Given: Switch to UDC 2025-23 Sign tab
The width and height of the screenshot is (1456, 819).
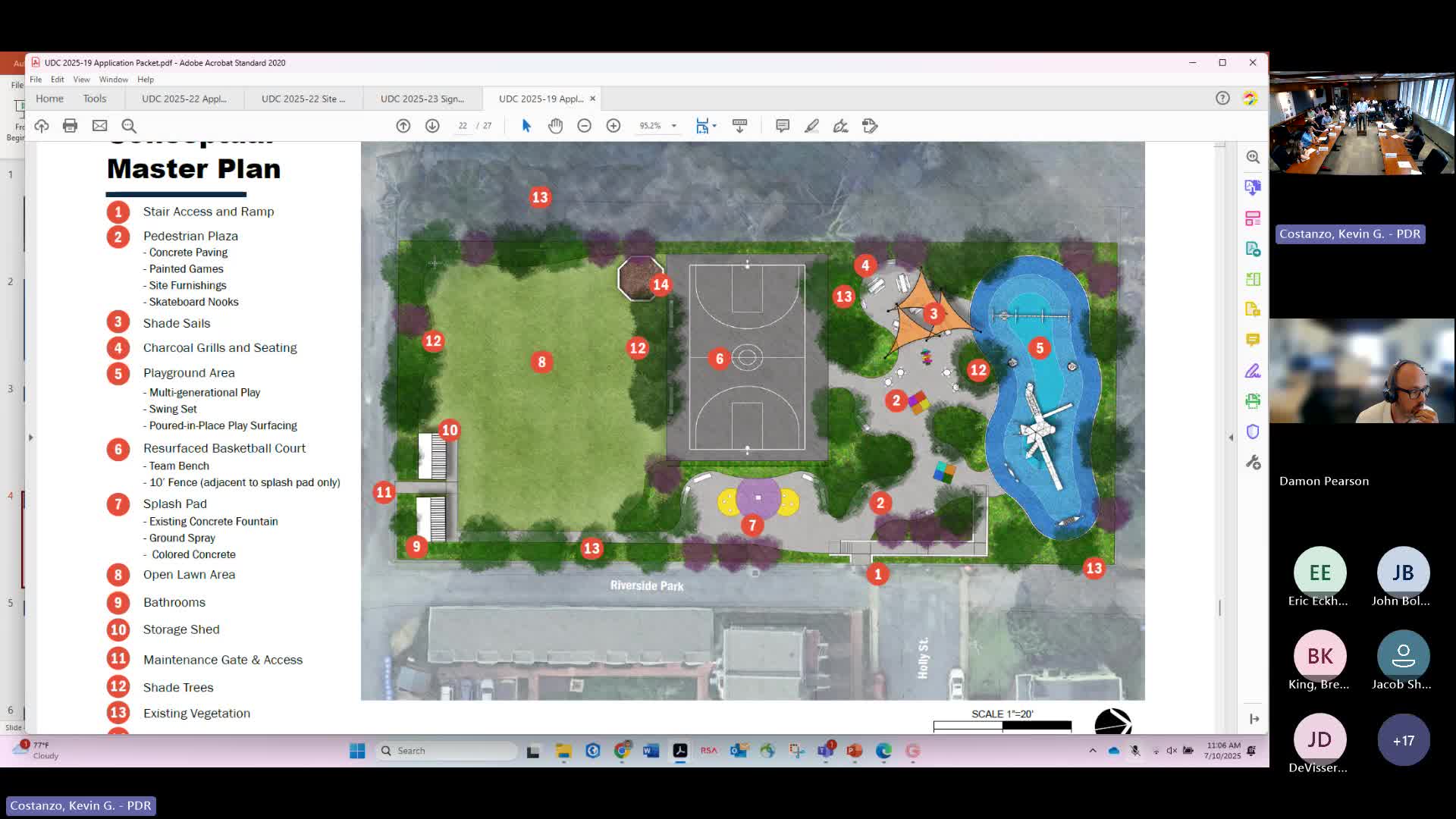Looking at the screenshot, I should point(422,99).
